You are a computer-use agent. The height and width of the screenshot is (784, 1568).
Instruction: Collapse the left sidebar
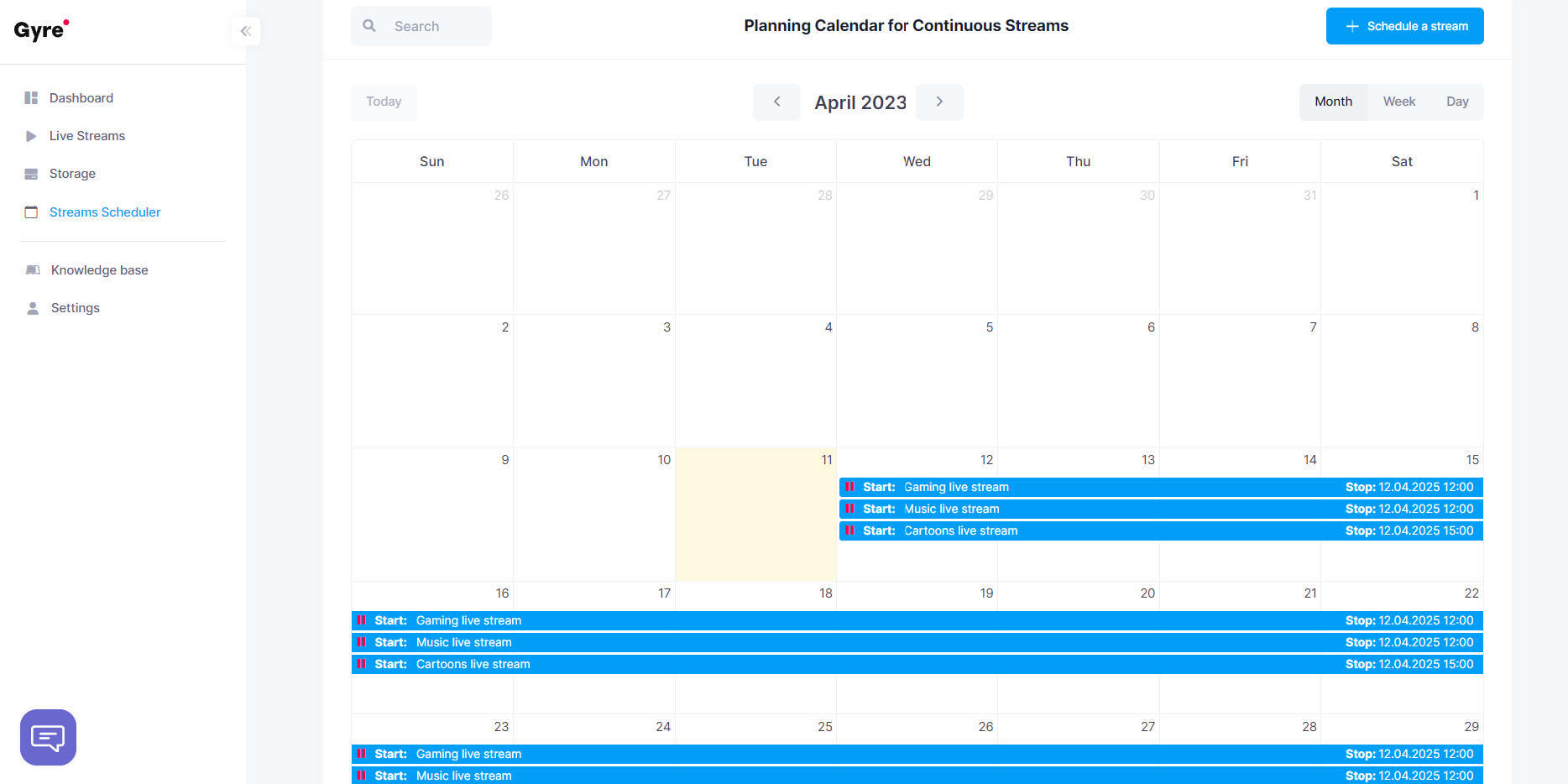click(245, 31)
